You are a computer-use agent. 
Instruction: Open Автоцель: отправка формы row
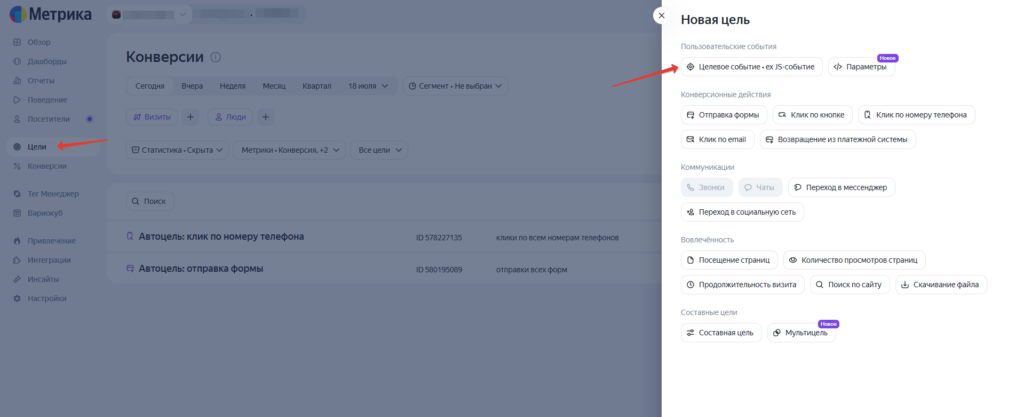(384, 269)
